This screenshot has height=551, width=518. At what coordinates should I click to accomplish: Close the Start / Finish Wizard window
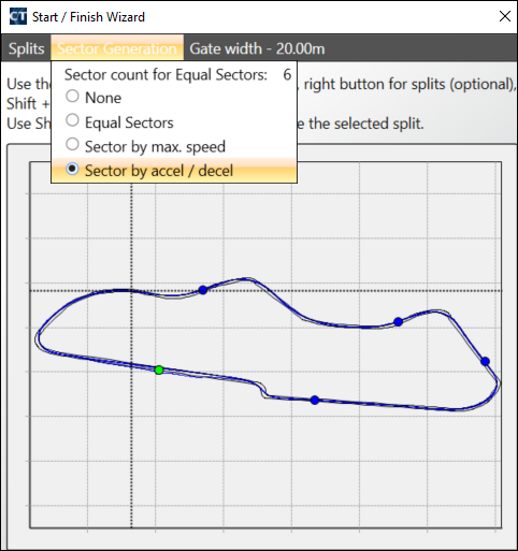click(x=505, y=17)
